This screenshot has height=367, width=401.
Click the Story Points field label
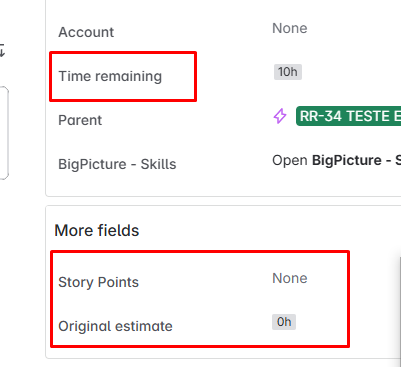point(98,282)
